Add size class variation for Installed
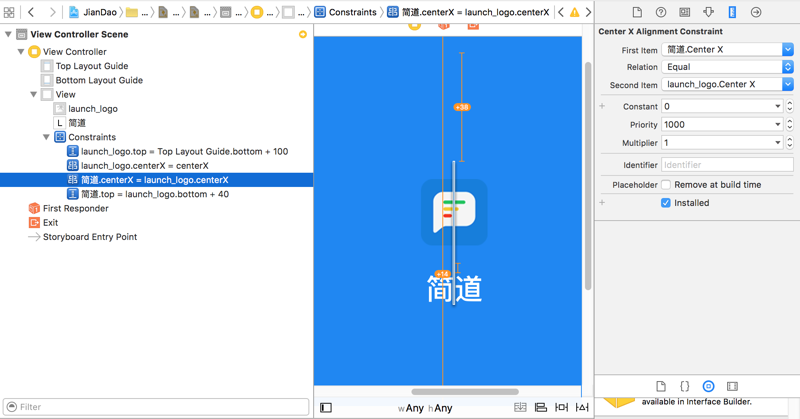 (x=602, y=203)
